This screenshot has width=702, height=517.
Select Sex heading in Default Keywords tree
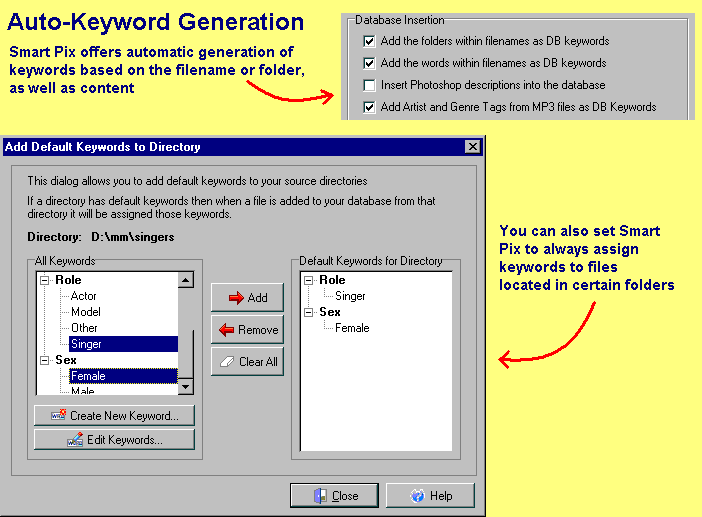330,312
